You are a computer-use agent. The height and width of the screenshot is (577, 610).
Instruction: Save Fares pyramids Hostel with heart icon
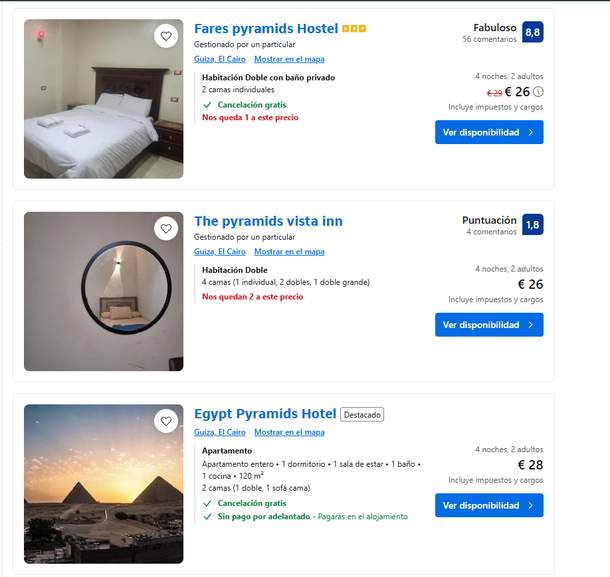pyautogui.click(x=166, y=36)
